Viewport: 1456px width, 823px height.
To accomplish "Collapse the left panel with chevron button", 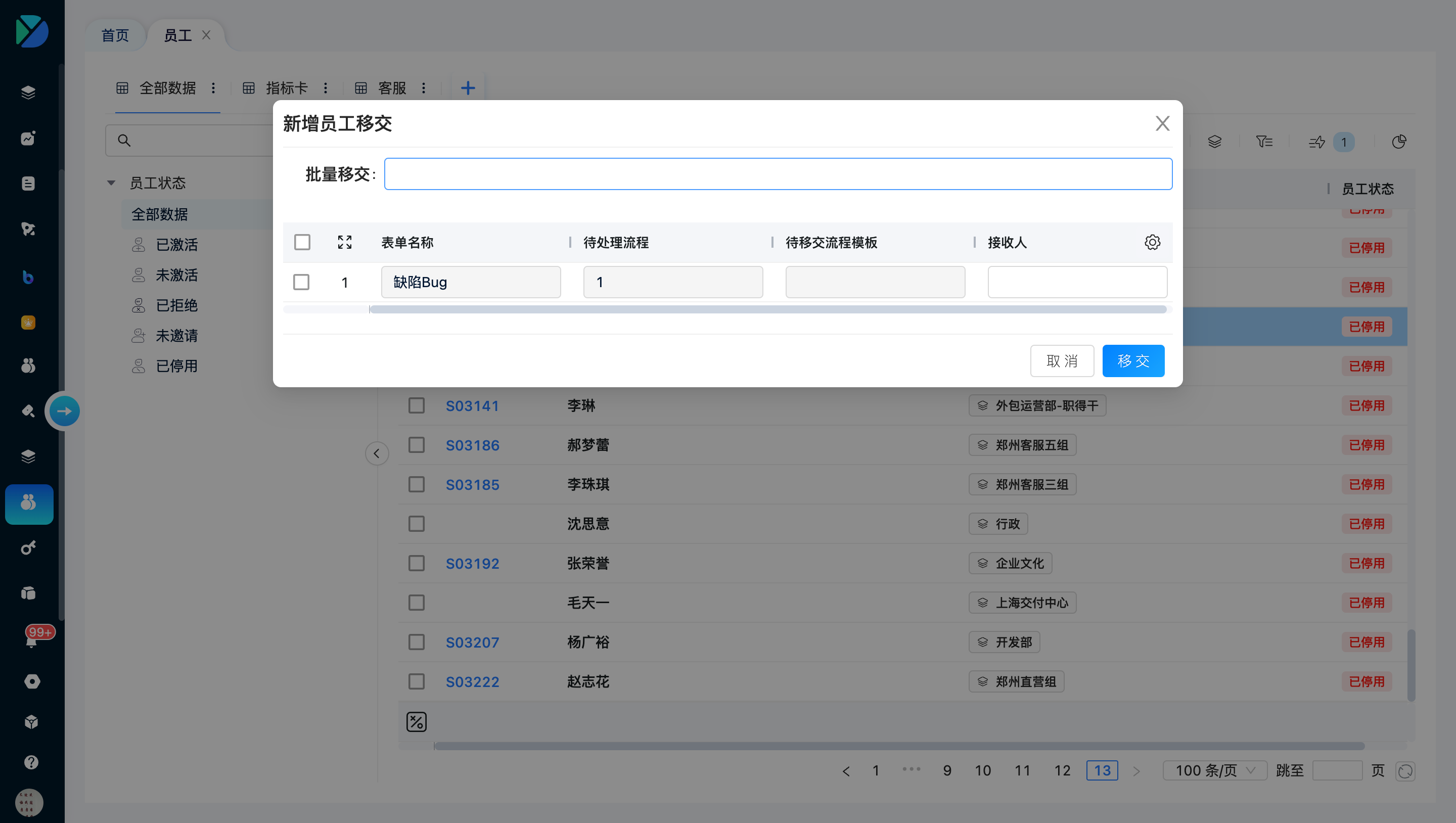I will 377,453.
